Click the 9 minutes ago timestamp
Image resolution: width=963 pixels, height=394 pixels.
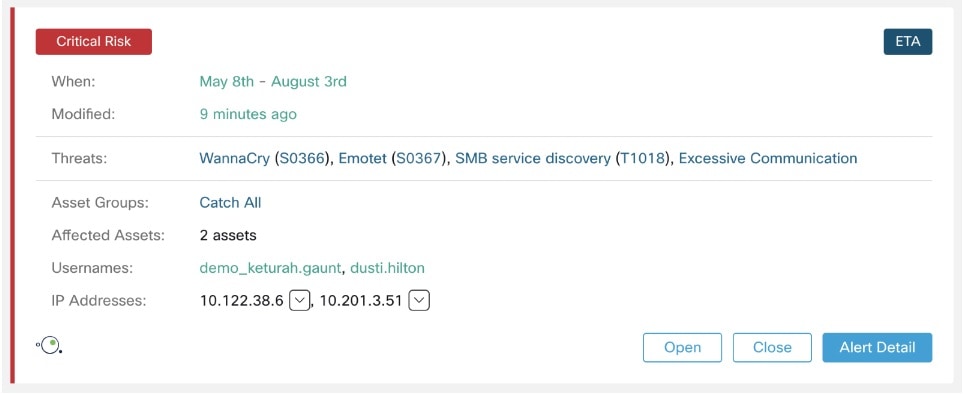tap(248, 114)
